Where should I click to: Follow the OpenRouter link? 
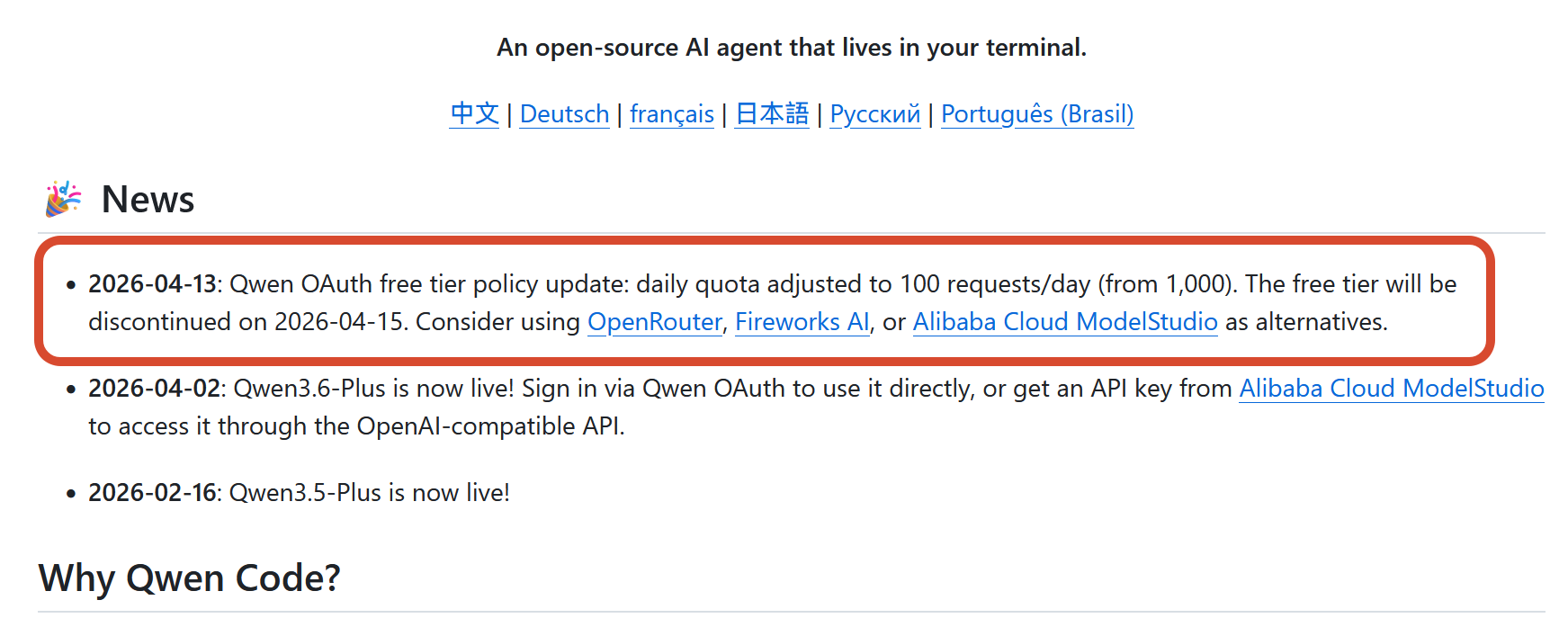(x=654, y=322)
